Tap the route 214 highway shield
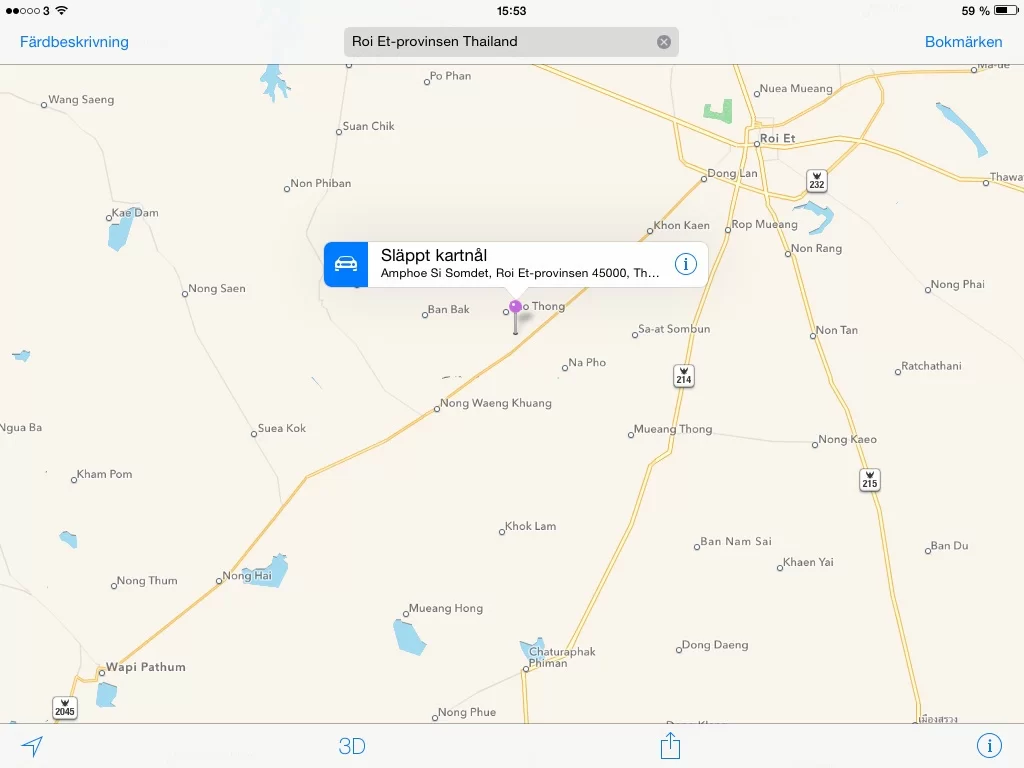 pyautogui.click(x=684, y=375)
